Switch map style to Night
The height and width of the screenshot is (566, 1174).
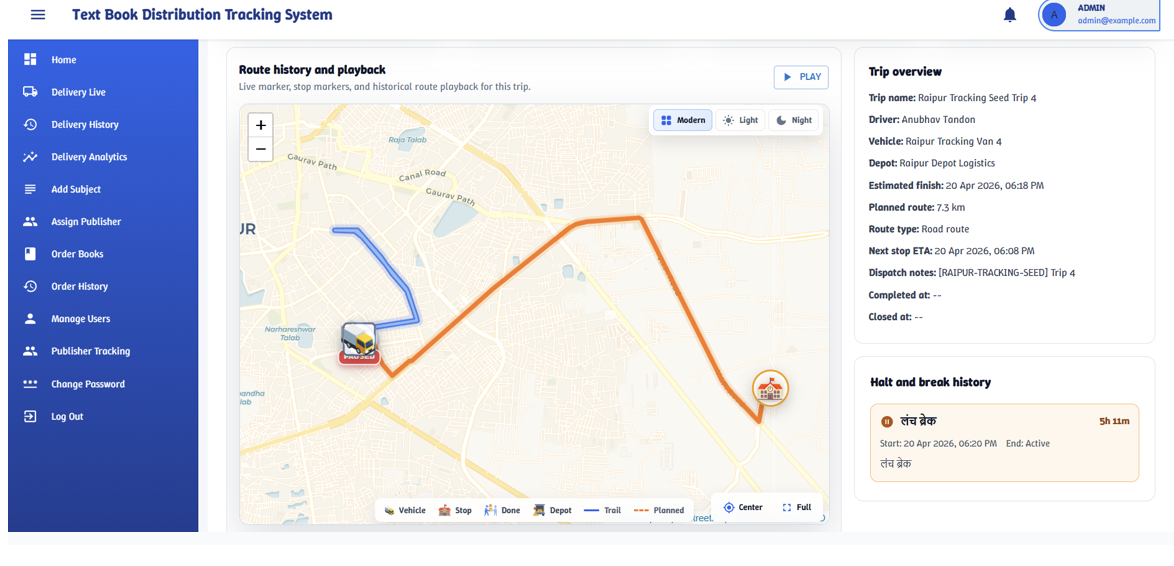pyautogui.click(x=794, y=120)
